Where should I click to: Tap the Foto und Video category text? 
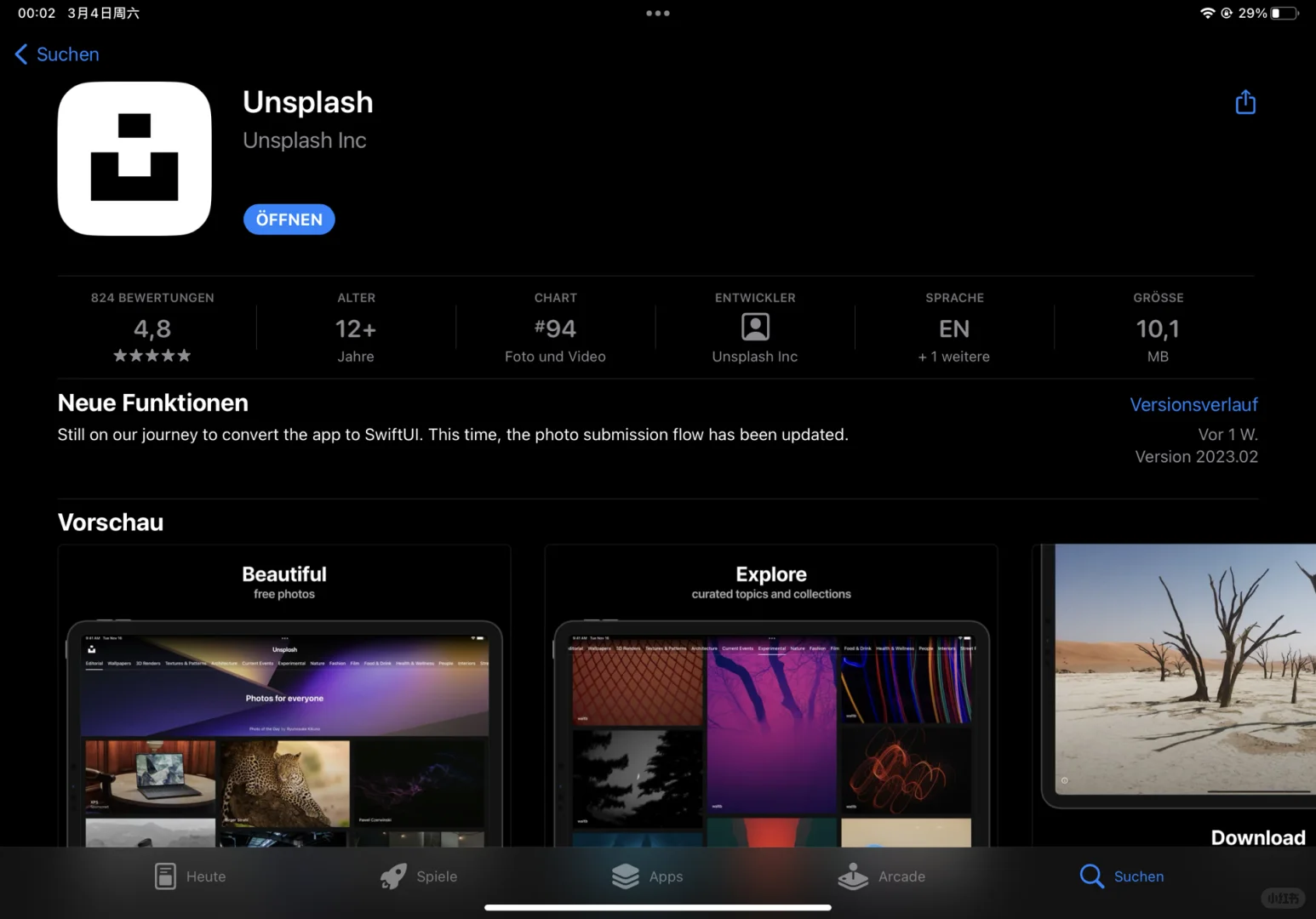coord(555,357)
